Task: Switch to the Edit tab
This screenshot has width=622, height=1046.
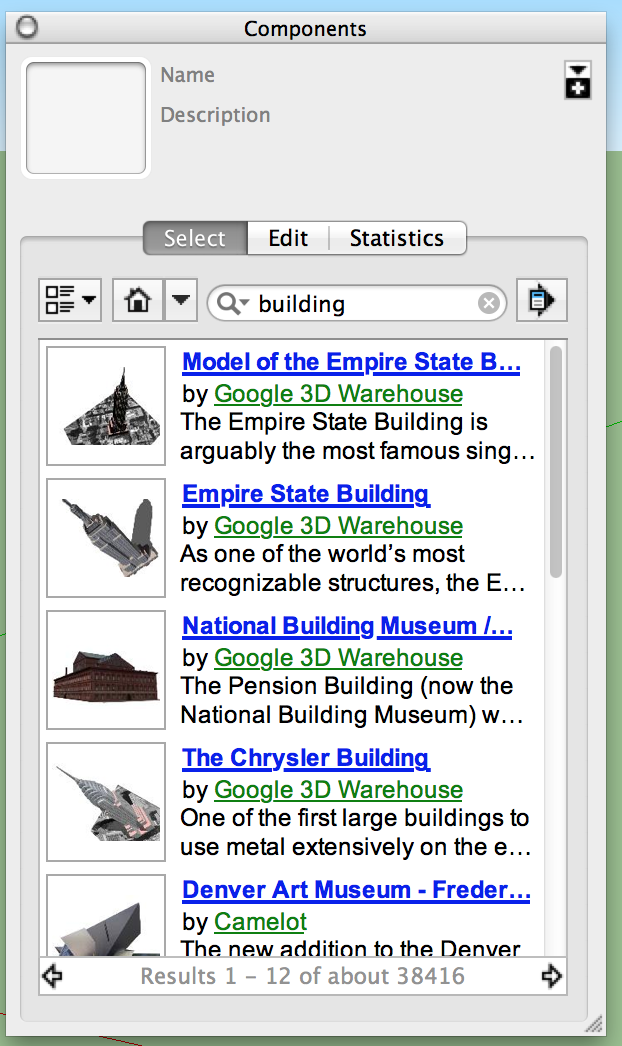Action: click(288, 238)
